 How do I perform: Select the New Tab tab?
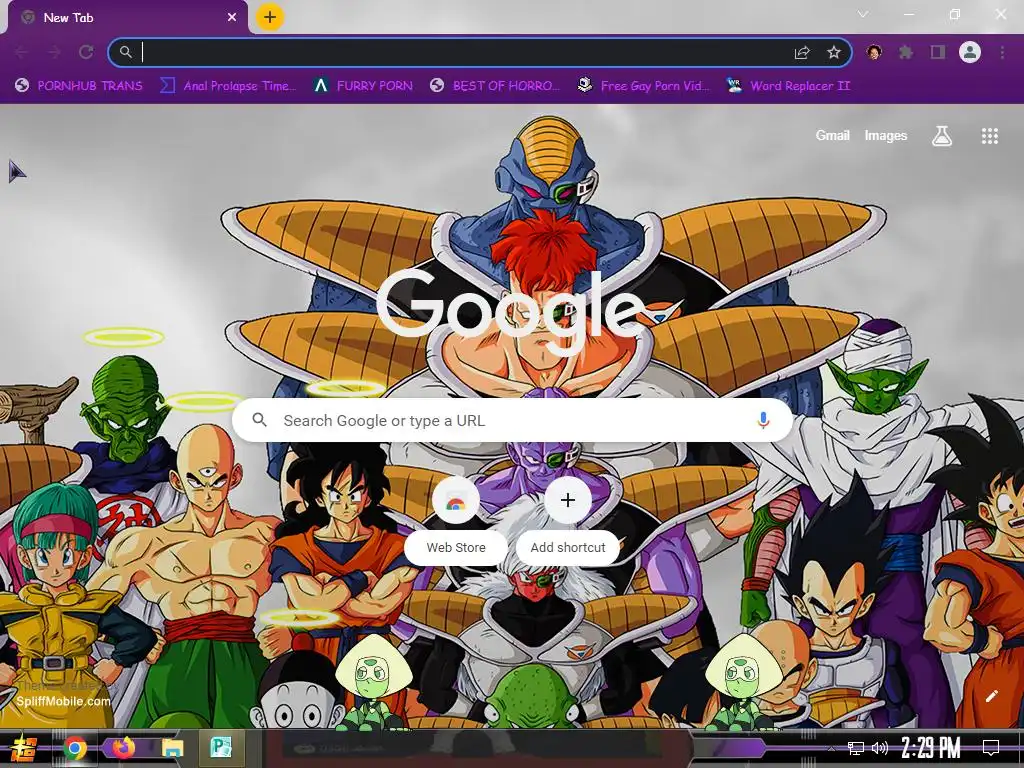[128, 18]
